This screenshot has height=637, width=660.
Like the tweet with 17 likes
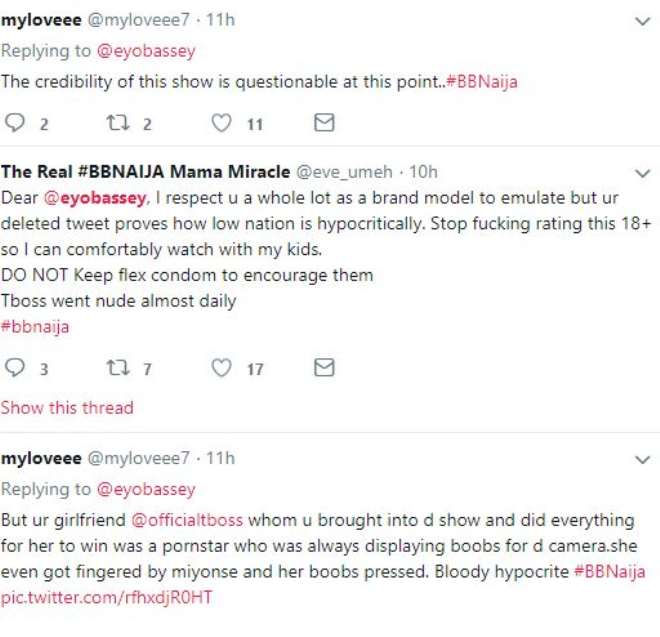(221, 368)
